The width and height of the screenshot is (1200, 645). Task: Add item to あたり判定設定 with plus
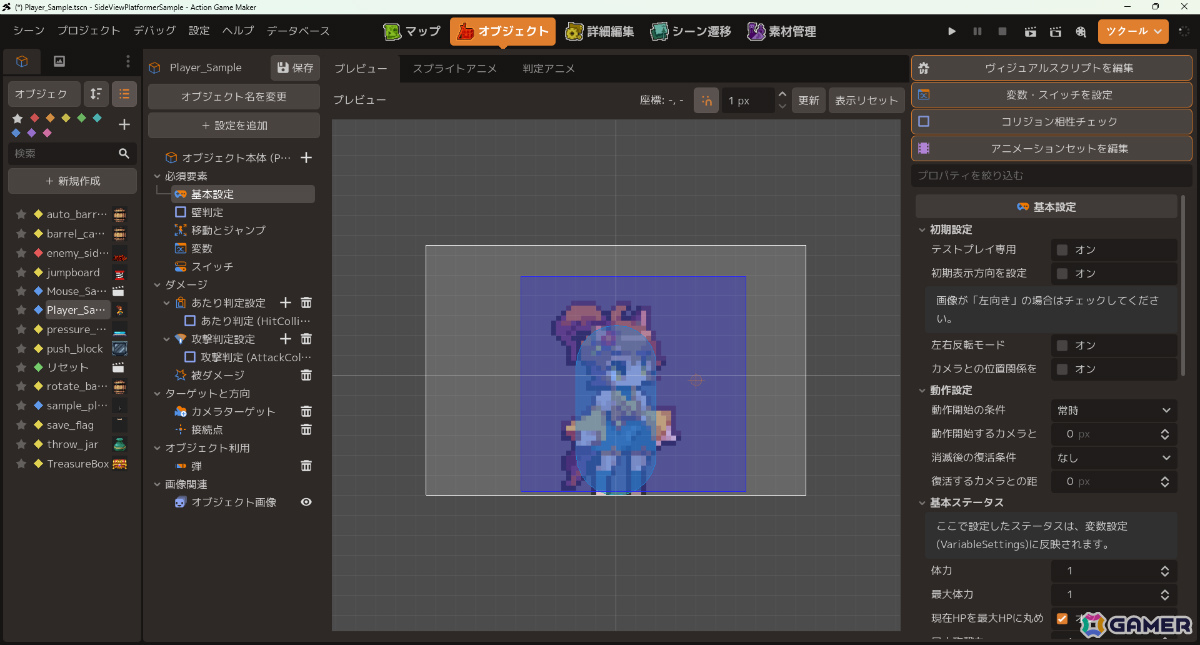[285, 303]
